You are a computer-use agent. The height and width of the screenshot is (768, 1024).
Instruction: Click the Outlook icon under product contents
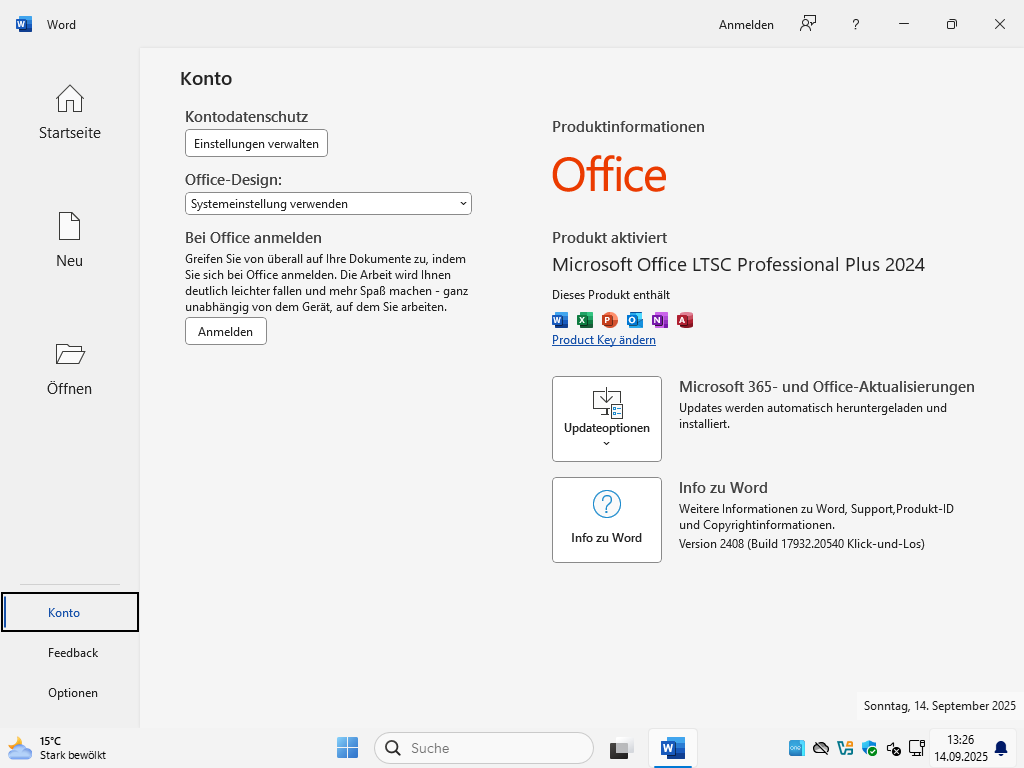[x=634, y=320]
